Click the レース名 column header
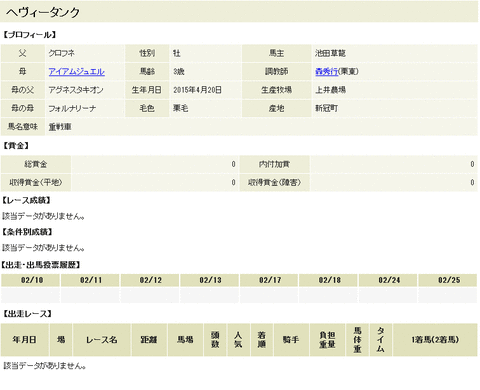Image resolution: width=480 pixels, height=390 pixels. click(x=102, y=340)
